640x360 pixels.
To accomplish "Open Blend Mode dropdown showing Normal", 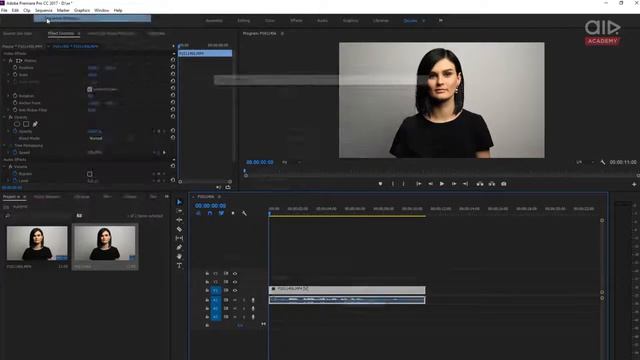I will (111, 138).
